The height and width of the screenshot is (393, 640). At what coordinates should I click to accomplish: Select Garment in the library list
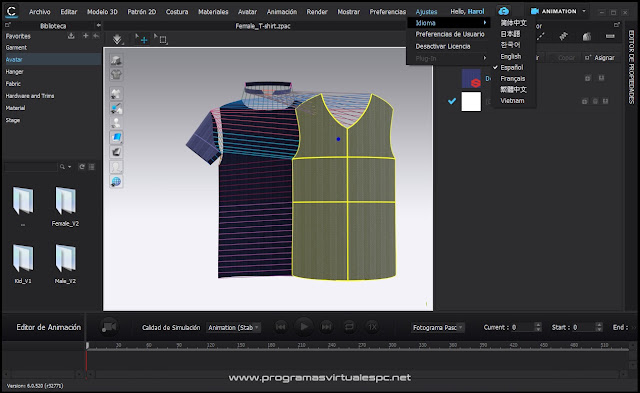click(16, 47)
